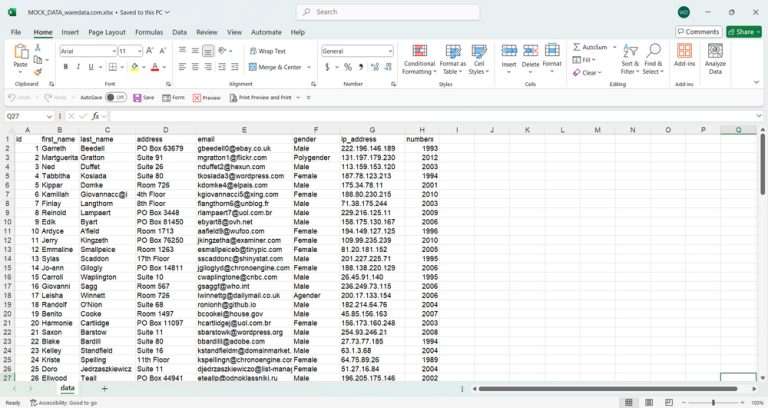Click the Format as Table icon
The width and height of the screenshot is (768, 408).
point(453,58)
